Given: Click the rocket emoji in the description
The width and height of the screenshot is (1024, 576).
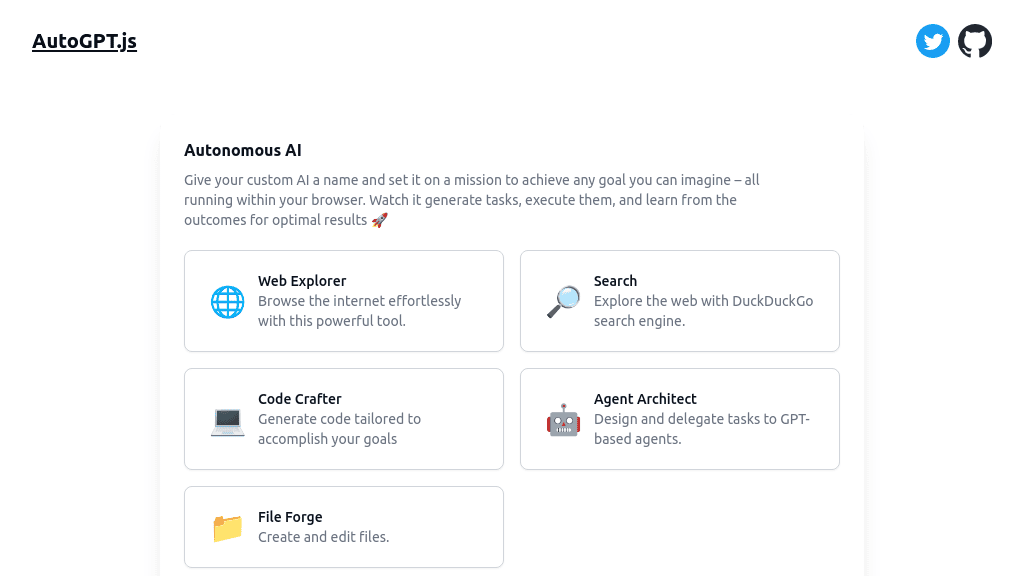Looking at the screenshot, I should point(380,220).
